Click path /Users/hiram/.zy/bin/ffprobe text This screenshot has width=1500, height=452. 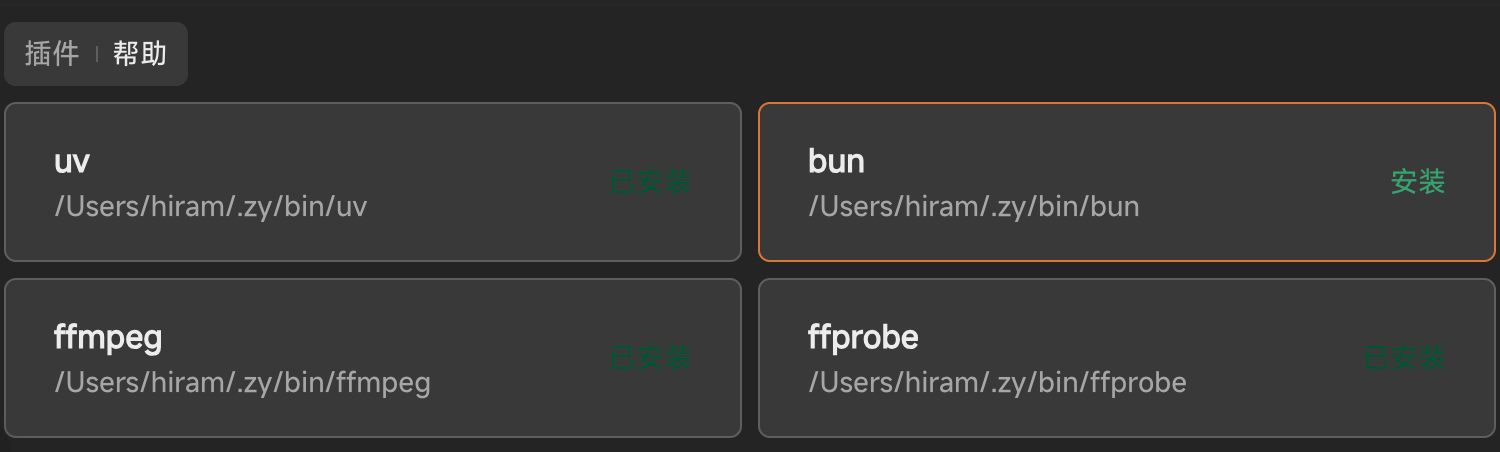[x=997, y=383]
